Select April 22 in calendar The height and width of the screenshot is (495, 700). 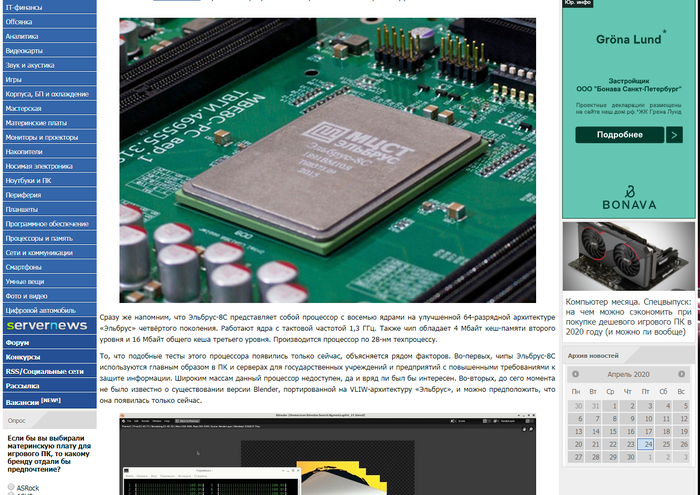pos(610,444)
